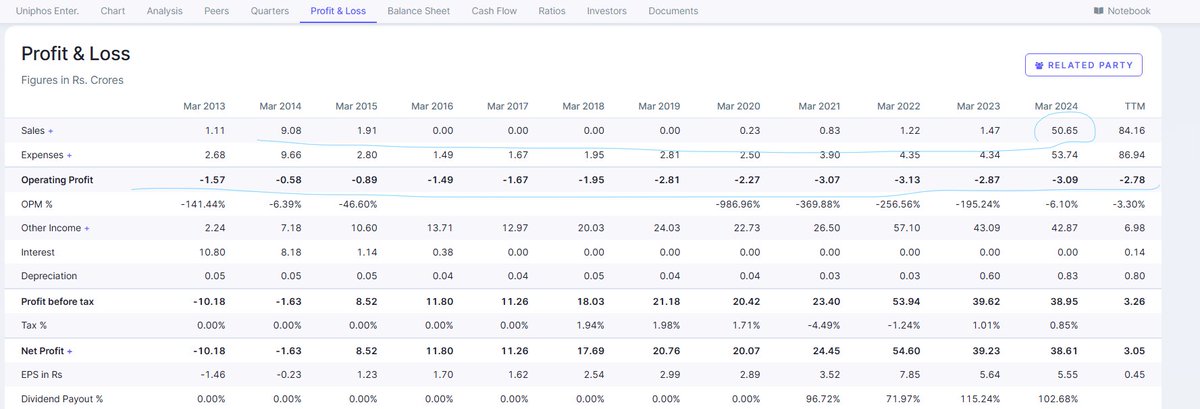Click the Profit before tax row label
Viewport: 1200px width, 409px height.
click(60, 301)
